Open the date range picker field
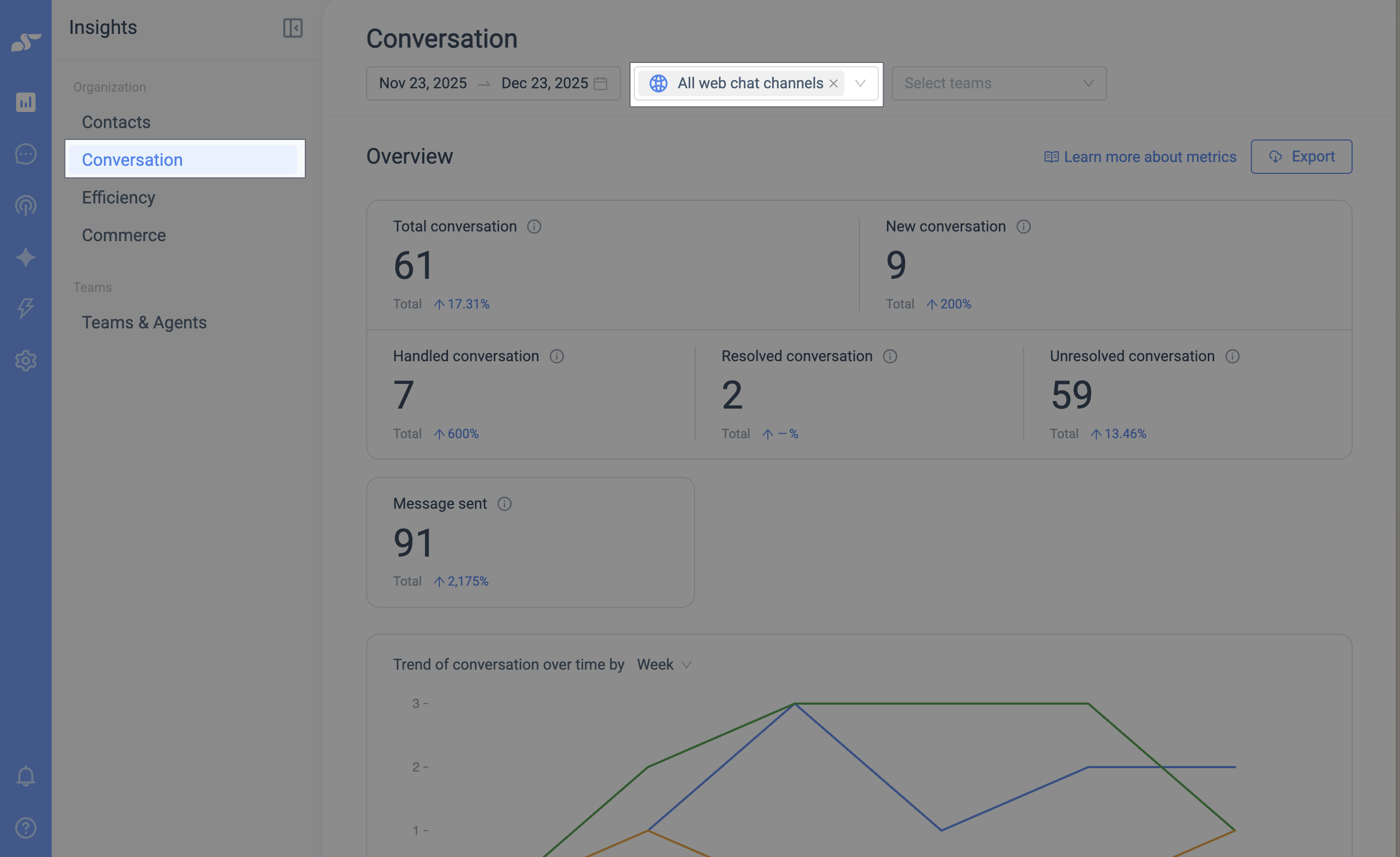The height and width of the screenshot is (857, 1400). tap(493, 83)
